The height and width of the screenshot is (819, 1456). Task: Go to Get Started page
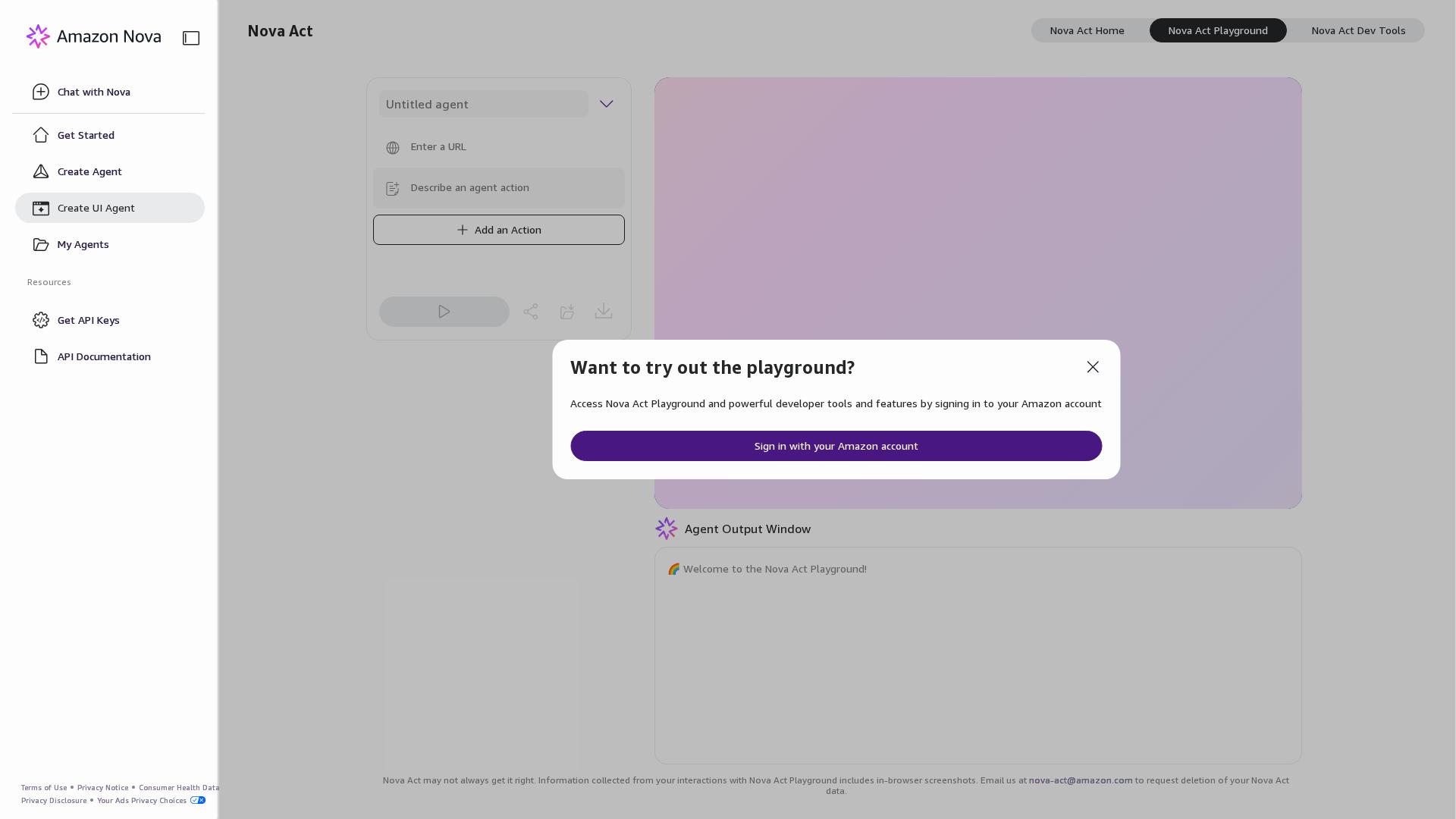click(86, 135)
